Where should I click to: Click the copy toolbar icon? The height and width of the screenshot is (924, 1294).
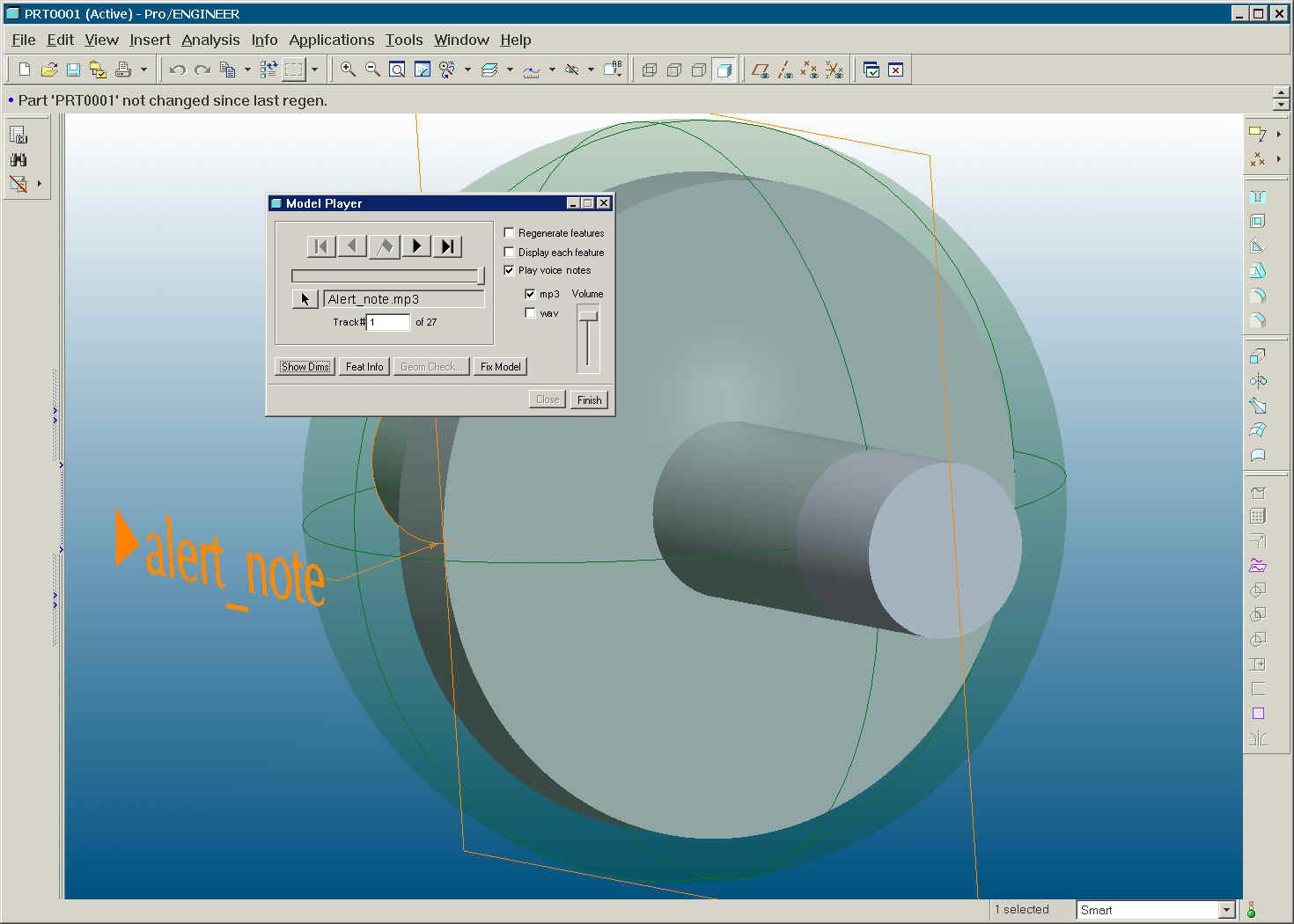[227, 70]
